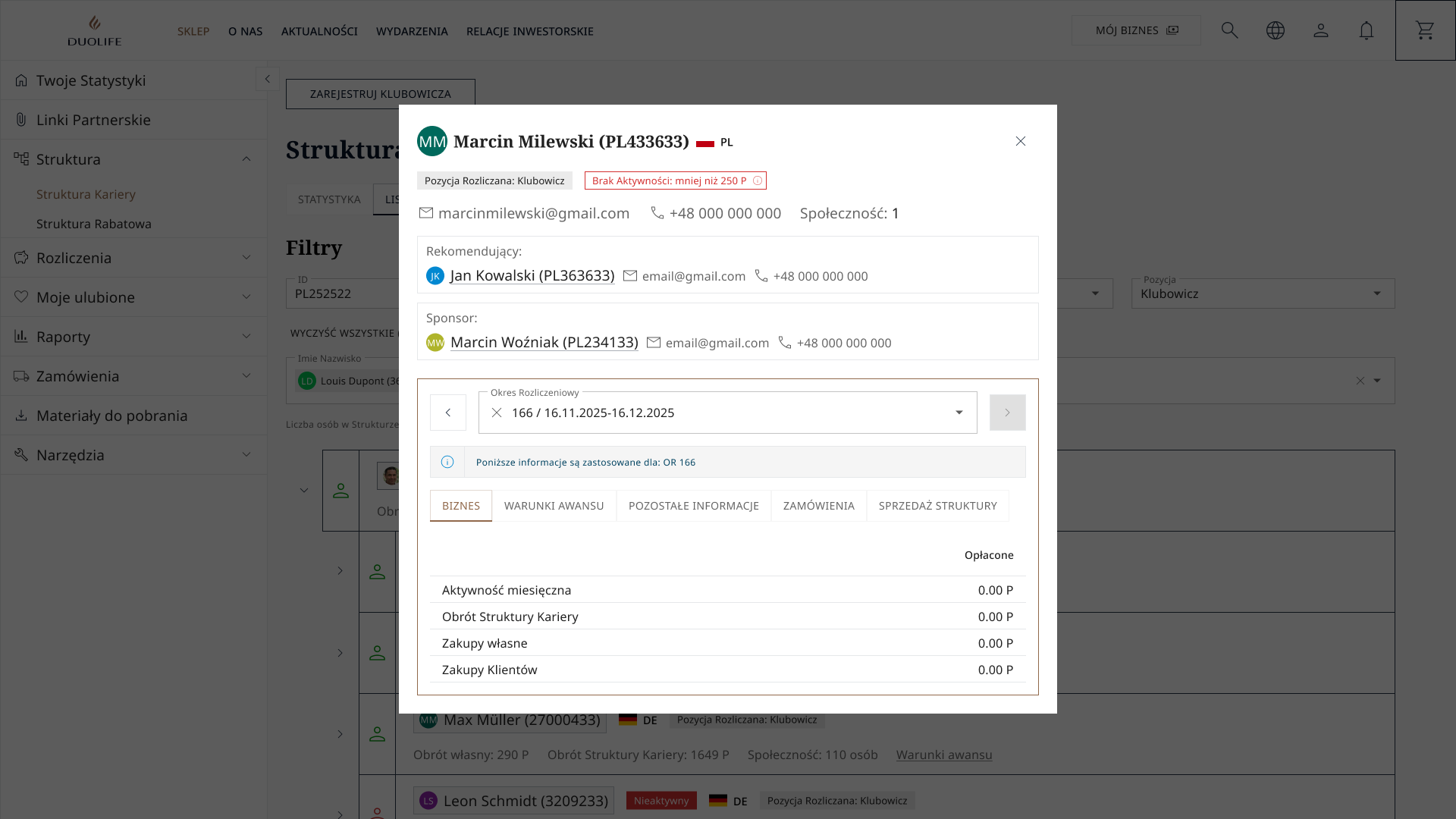Image resolution: width=1456 pixels, height=819 pixels.
Task: Collapse the sidebar with arrow icon
Action: 267,79
